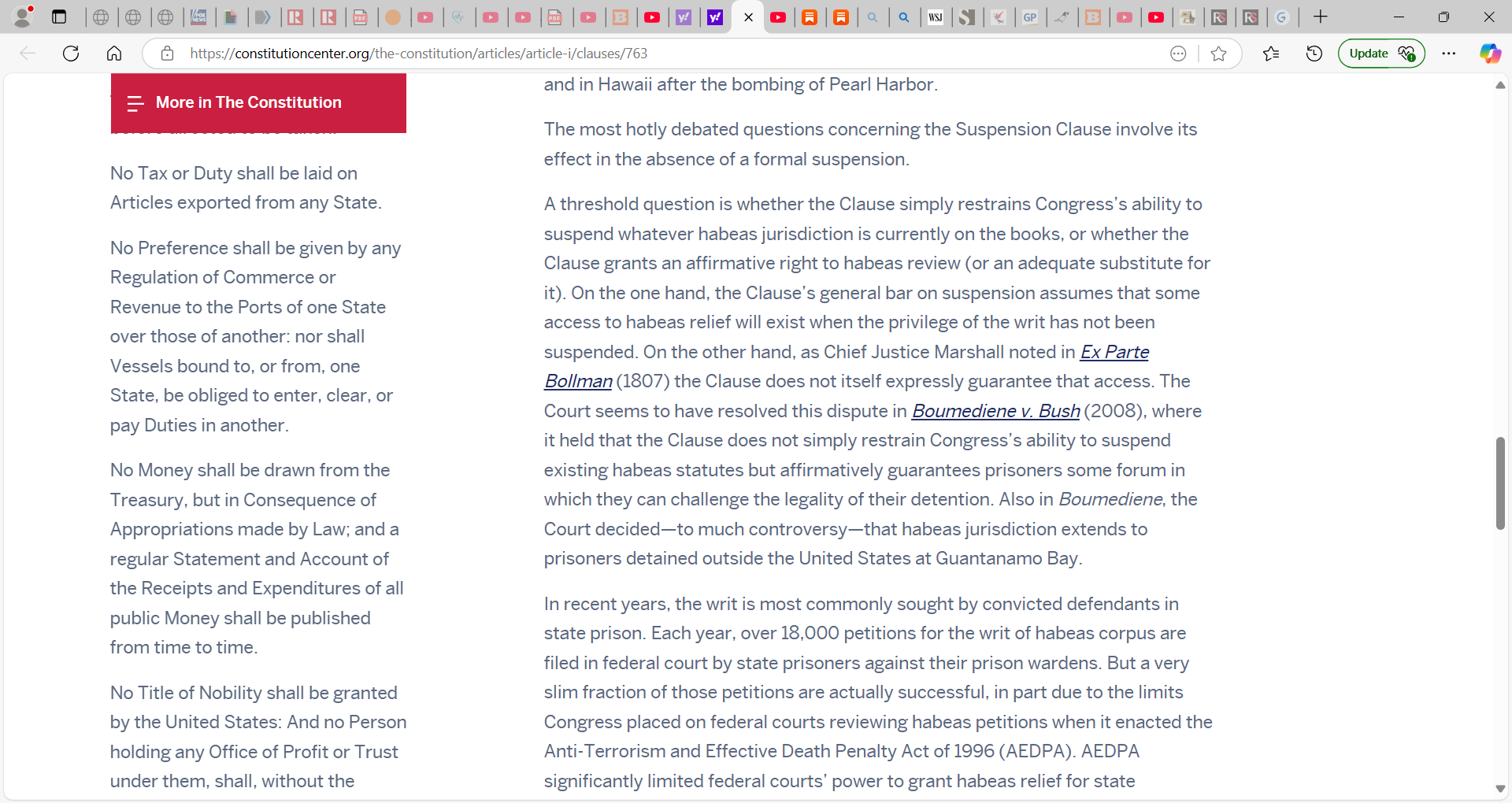The width and height of the screenshot is (1512, 803).
Task: Open the feedback smiley icon in address bar
Action: [1178, 54]
